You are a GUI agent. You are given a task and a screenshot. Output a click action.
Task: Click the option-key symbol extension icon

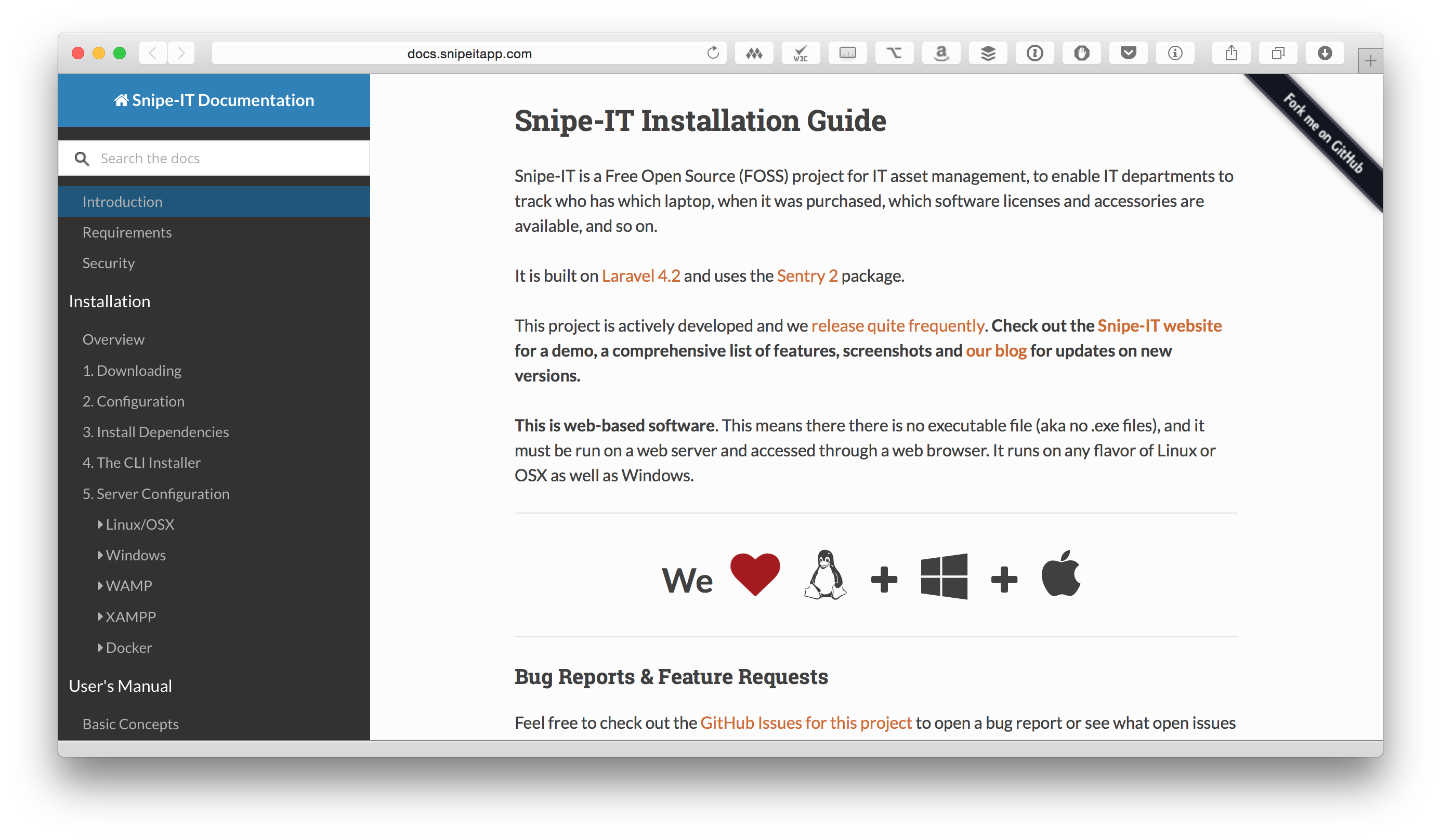(x=894, y=53)
